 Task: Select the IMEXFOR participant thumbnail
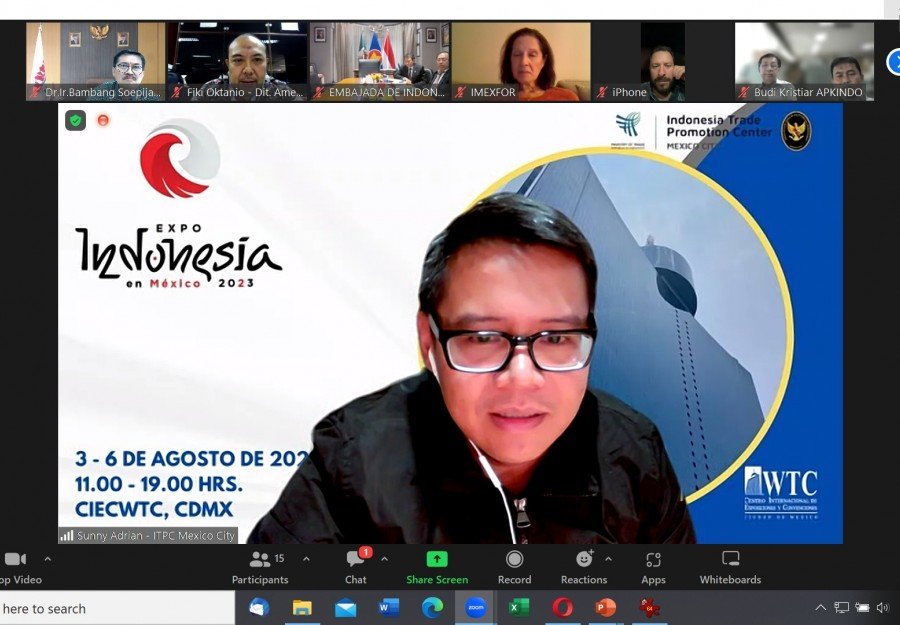point(520,61)
